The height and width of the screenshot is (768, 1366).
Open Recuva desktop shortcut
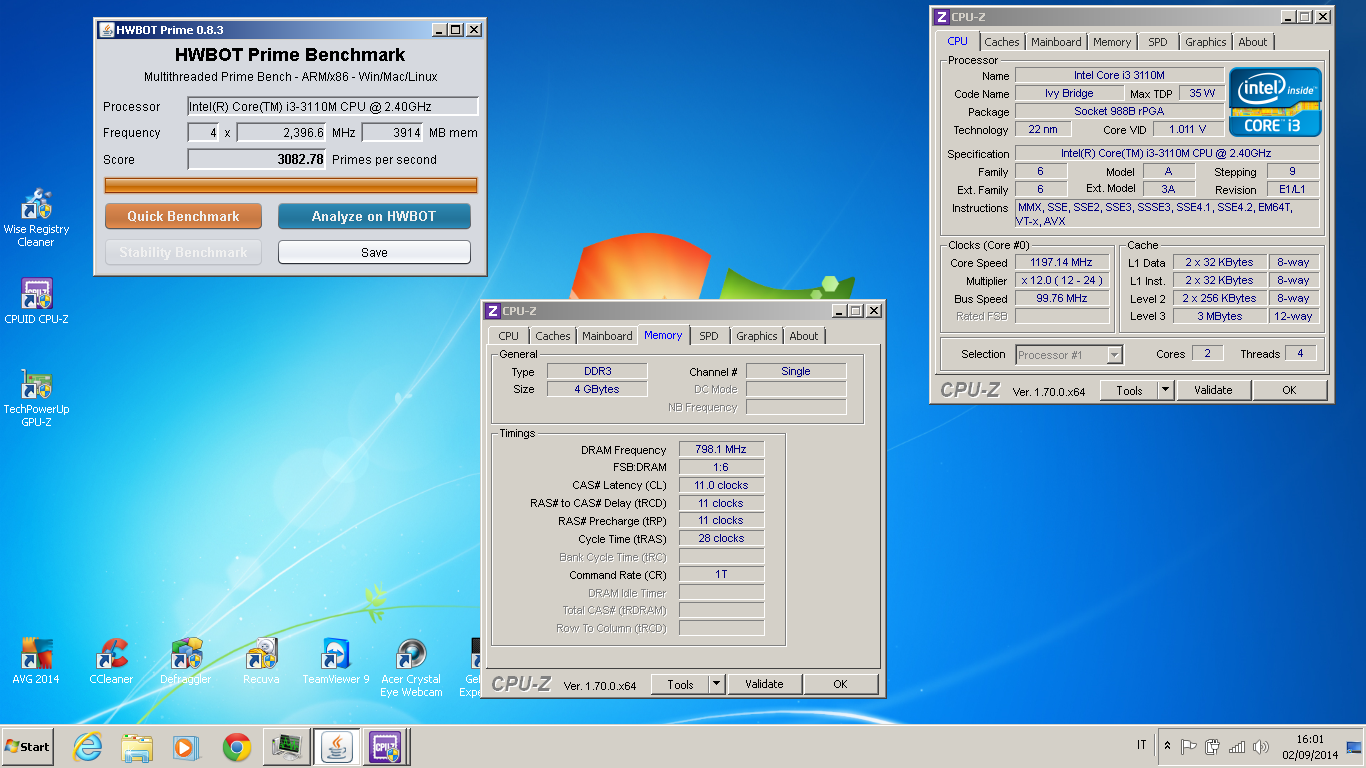tap(261, 662)
